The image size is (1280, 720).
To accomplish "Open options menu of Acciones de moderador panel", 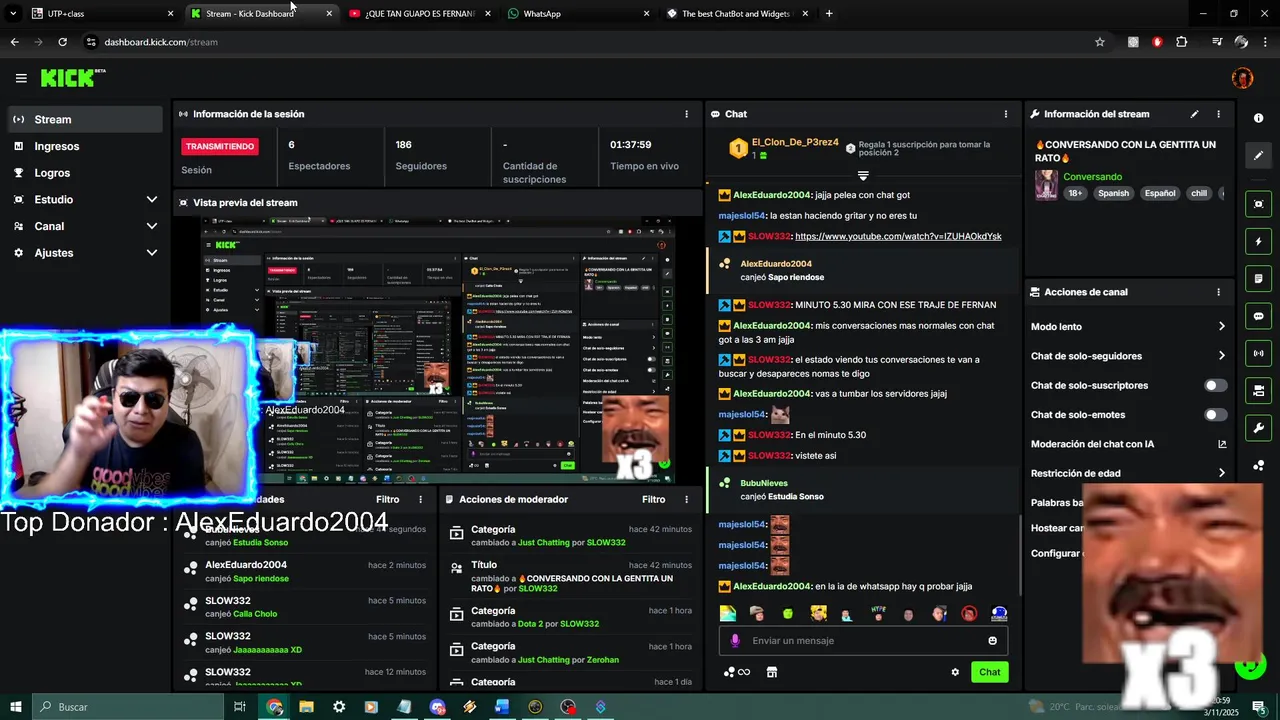I will 686,499.
